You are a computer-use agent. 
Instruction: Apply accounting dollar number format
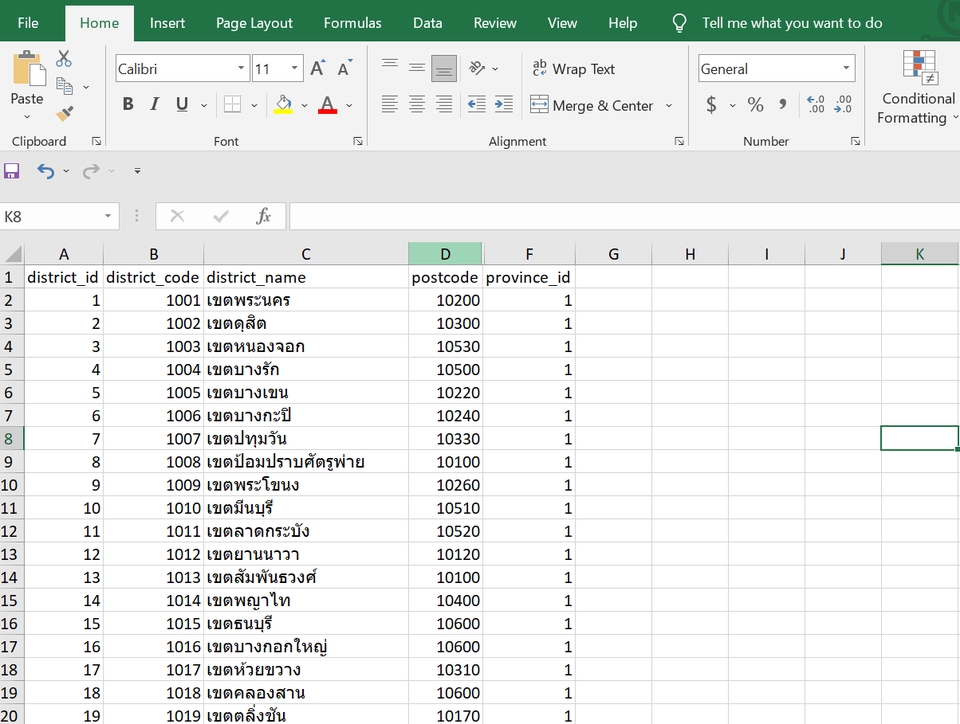[x=711, y=105]
